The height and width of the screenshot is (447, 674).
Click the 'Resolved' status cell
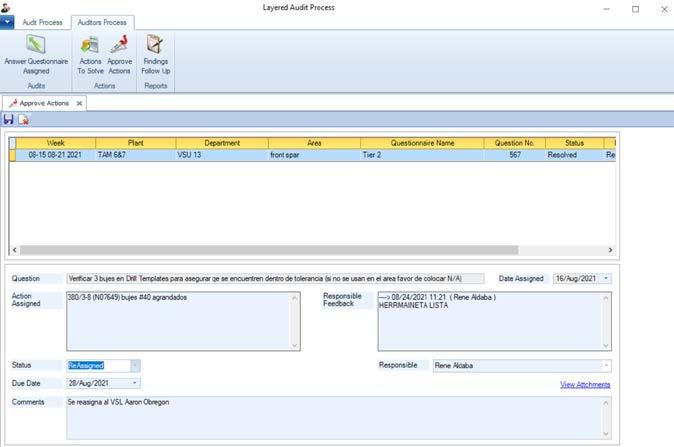pos(574,155)
